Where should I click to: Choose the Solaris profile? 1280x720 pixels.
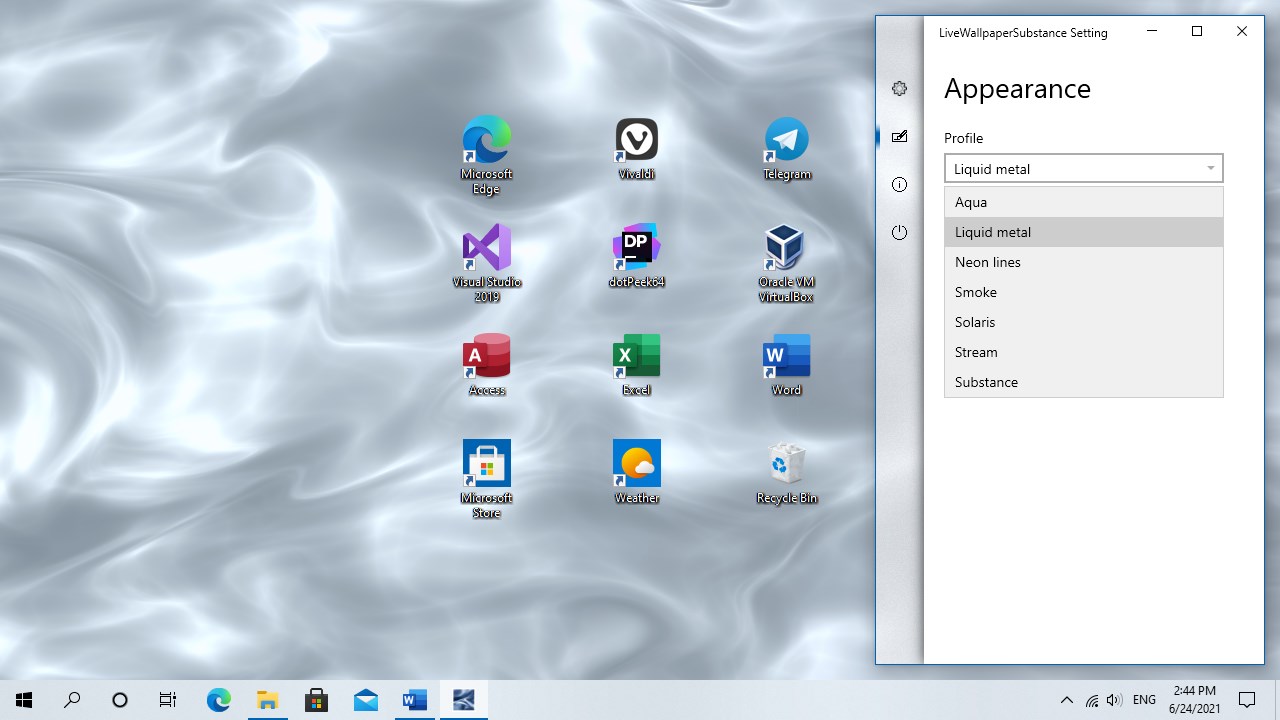pyautogui.click(x=1083, y=322)
